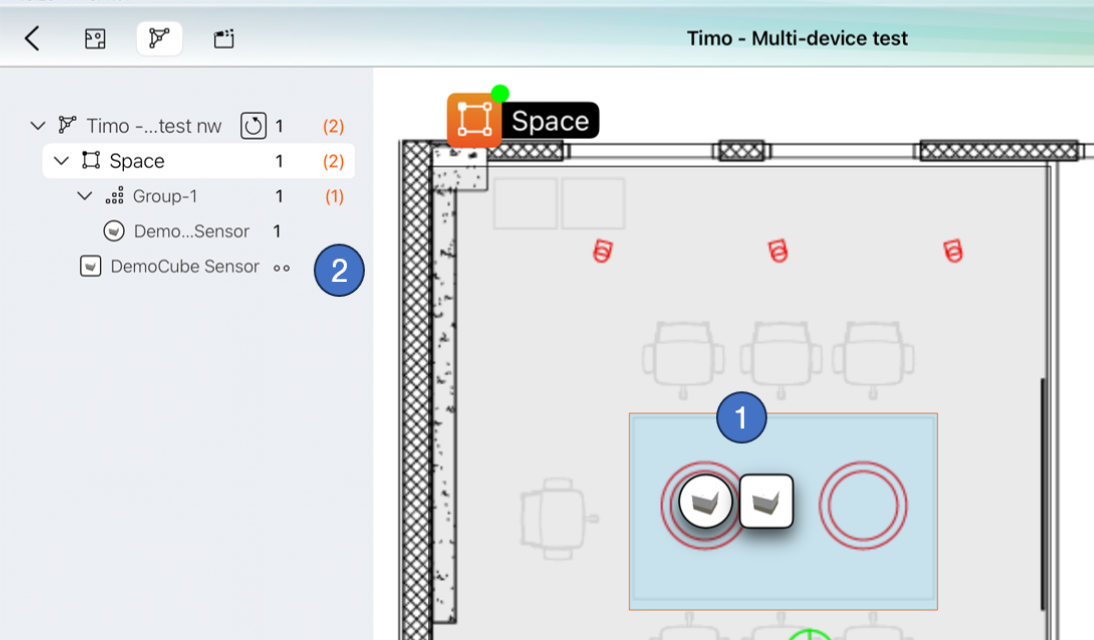This screenshot has height=640, width=1094.
Task: Click the back arrow button
Action: 32,39
